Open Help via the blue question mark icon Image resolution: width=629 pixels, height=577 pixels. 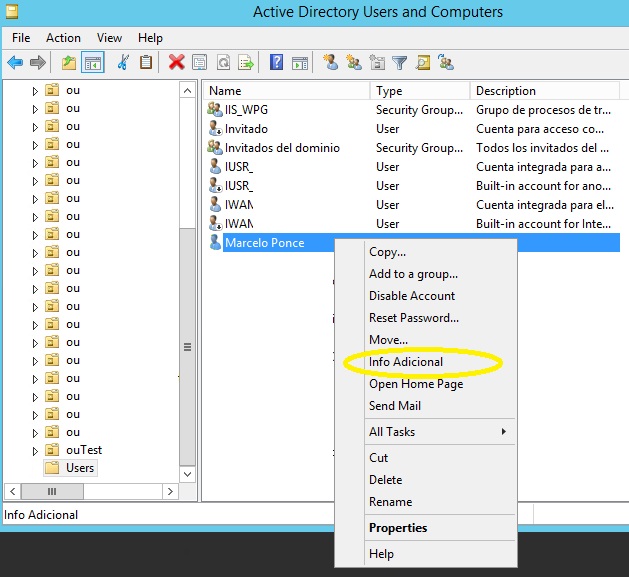coord(276,62)
